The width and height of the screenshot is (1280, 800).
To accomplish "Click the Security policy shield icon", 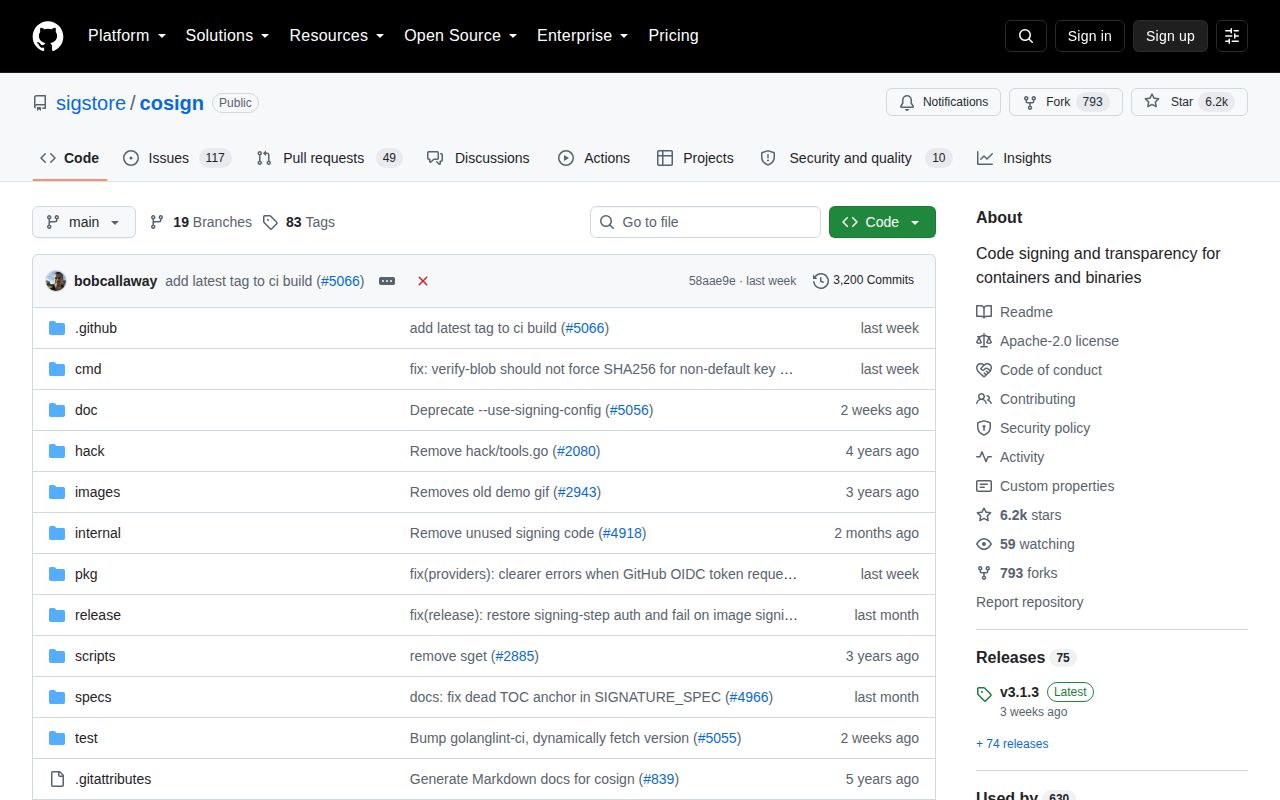I will click(x=984, y=428).
